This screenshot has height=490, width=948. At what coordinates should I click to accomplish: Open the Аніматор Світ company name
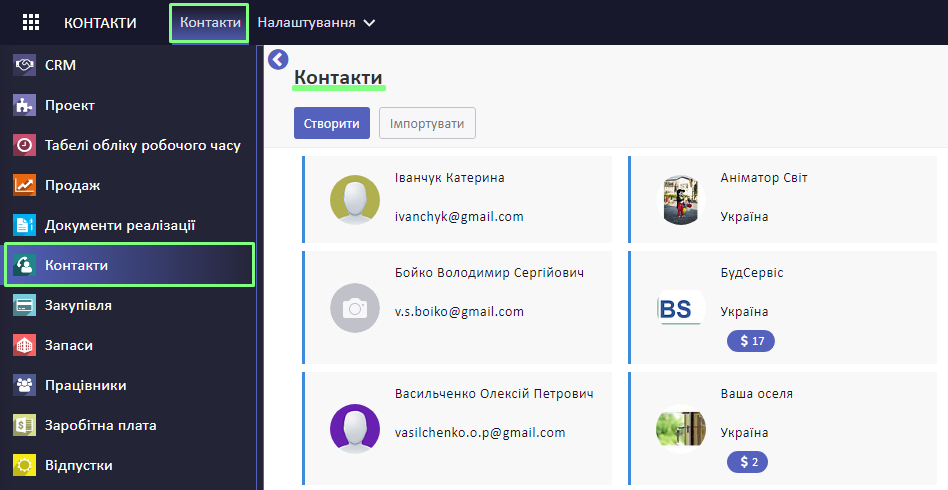[764, 178]
